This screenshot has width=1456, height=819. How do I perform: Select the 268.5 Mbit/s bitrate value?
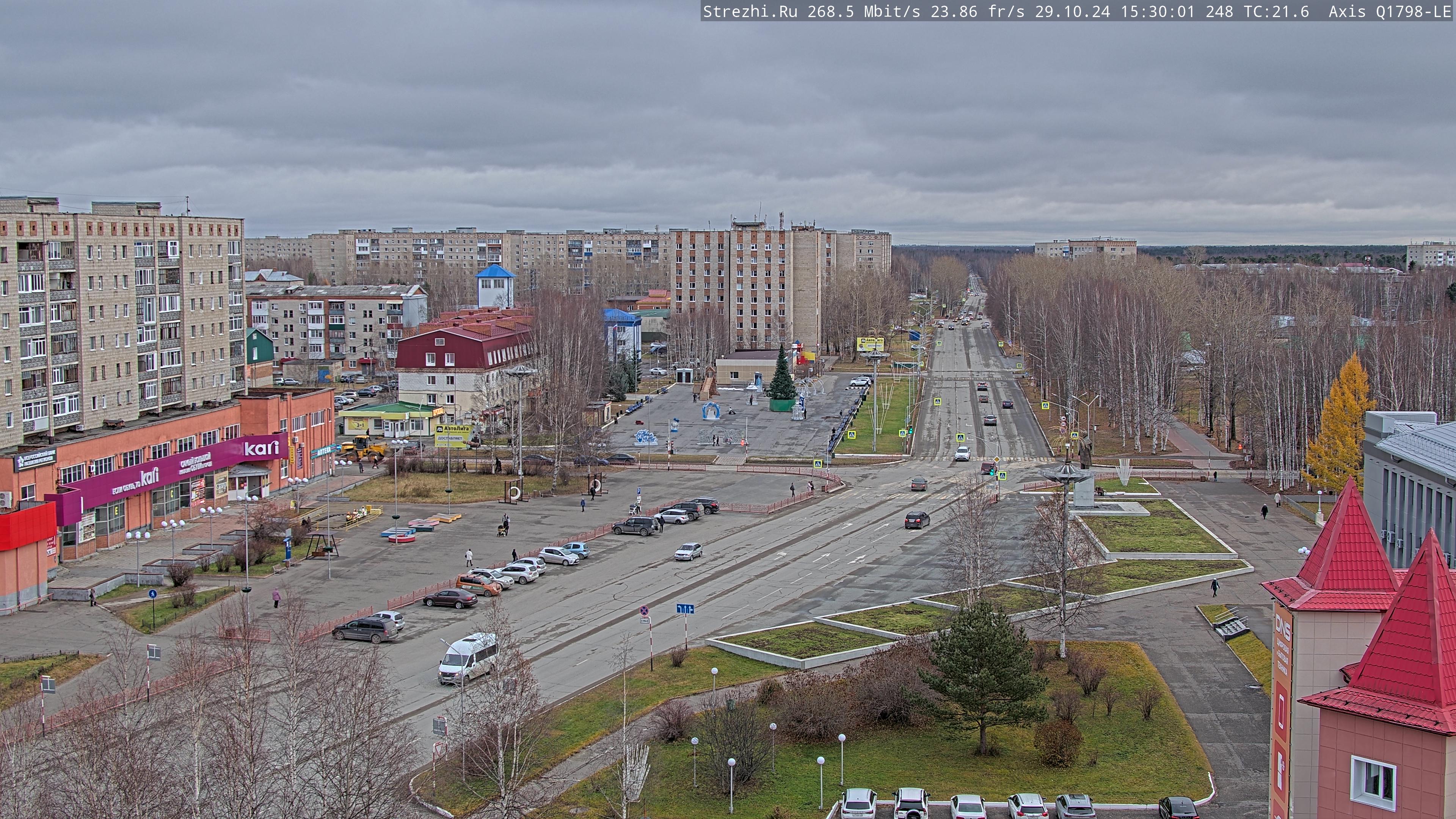(x=864, y=12)
